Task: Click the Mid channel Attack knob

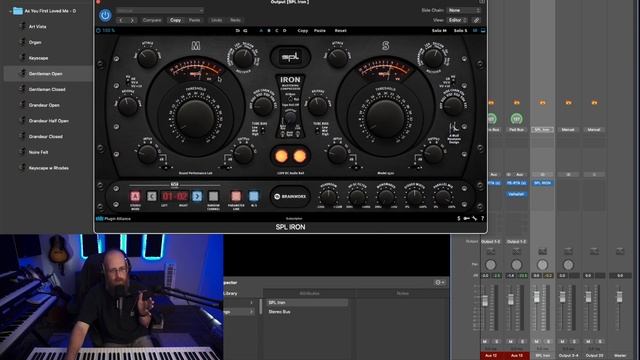Action: pyautogui.click(x=147, y=57)
